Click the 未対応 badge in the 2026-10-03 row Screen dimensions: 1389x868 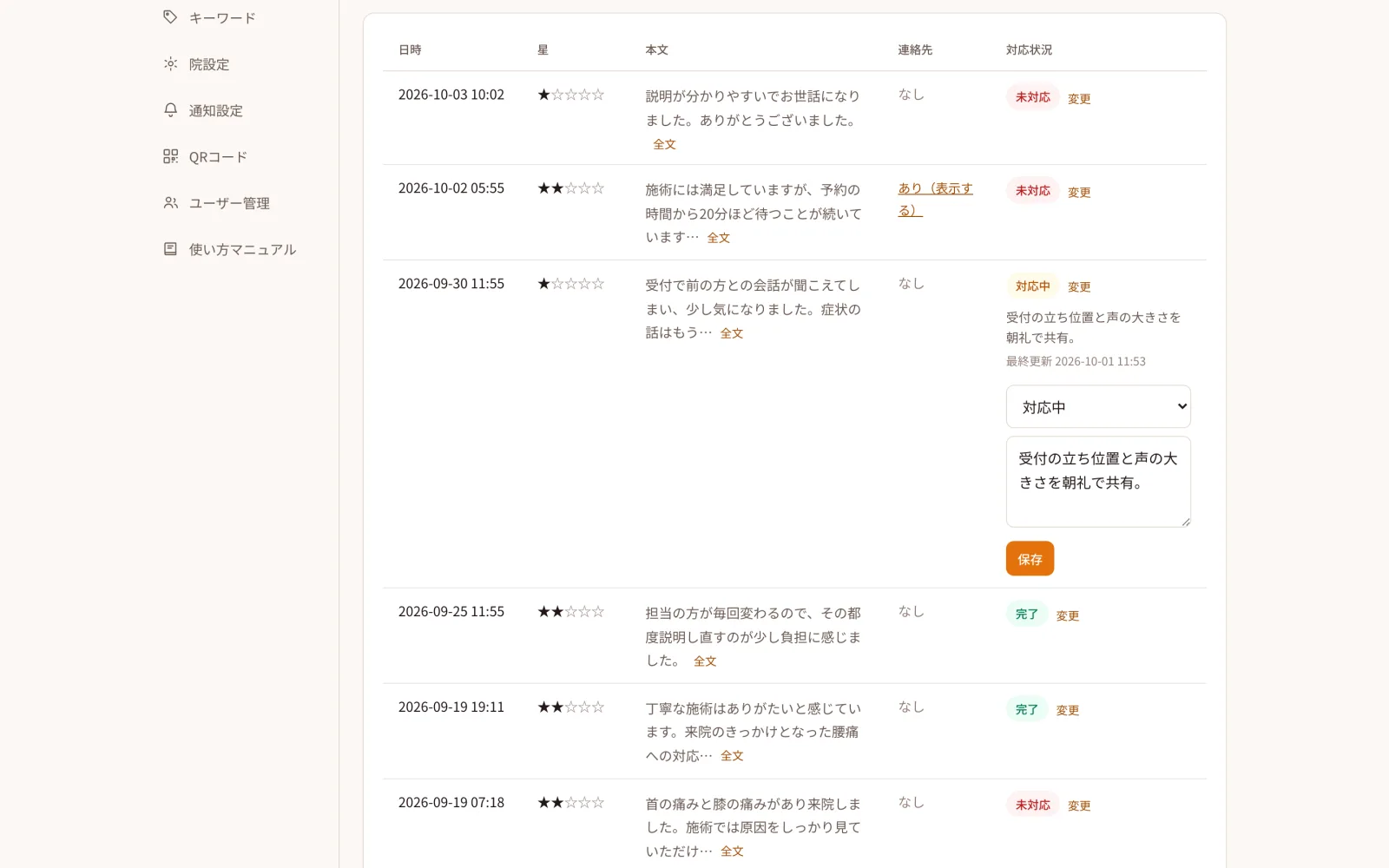tap(1032, 97)
